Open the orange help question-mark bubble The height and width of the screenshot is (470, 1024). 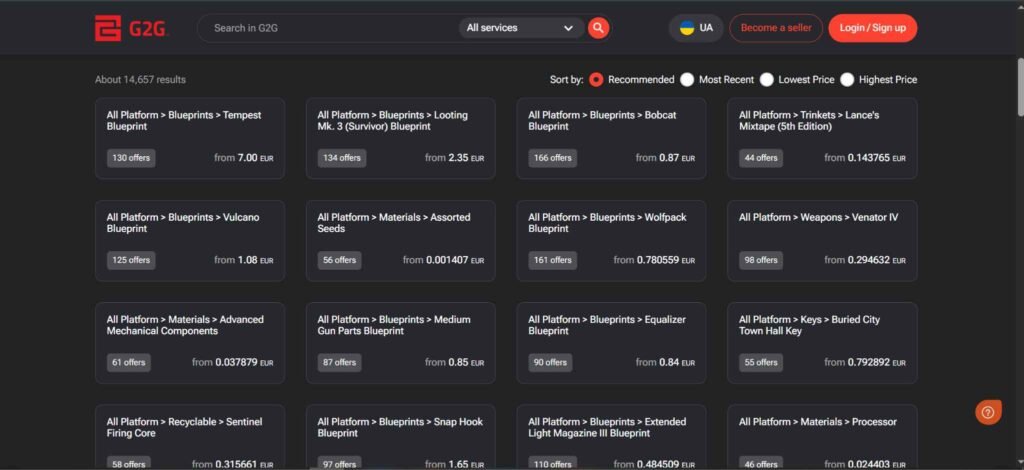click(x=987, y=412)
